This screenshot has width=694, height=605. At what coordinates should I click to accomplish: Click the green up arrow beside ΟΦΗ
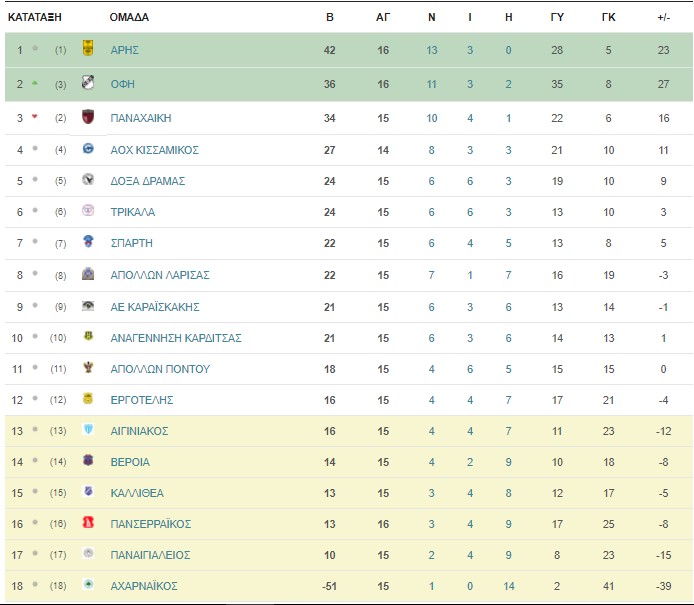click(x=35, y=83)
